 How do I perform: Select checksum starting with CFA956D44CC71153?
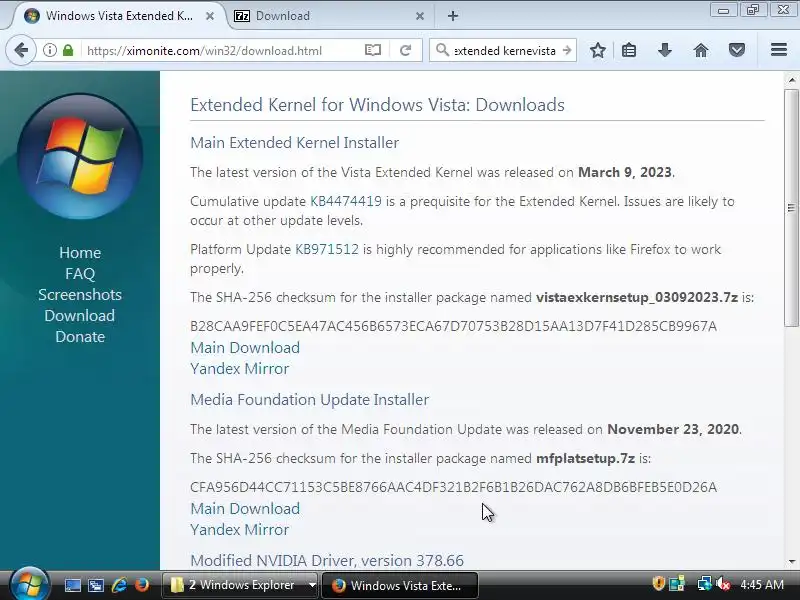(454, 487)
